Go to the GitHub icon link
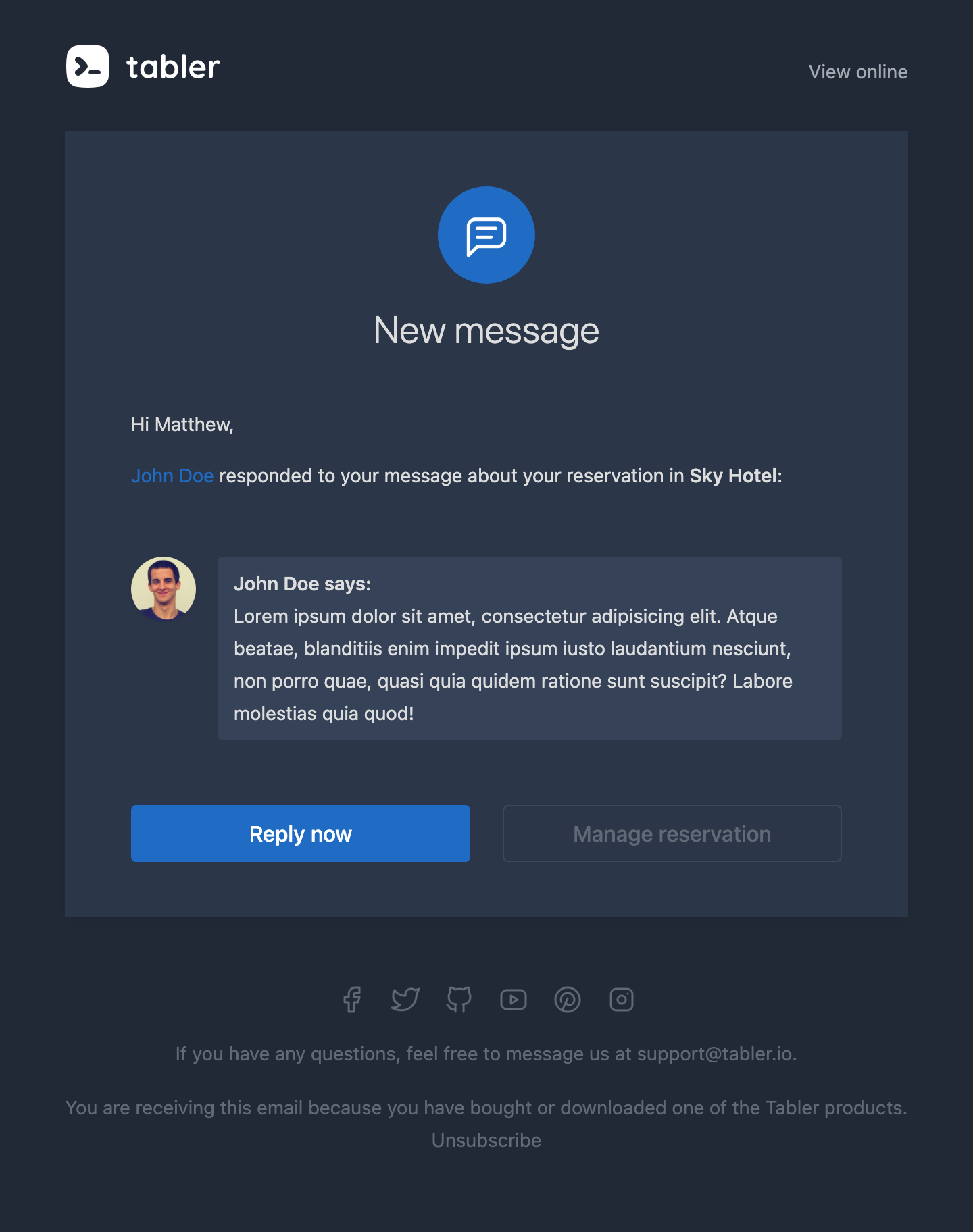 click(x=459, y=1000)
